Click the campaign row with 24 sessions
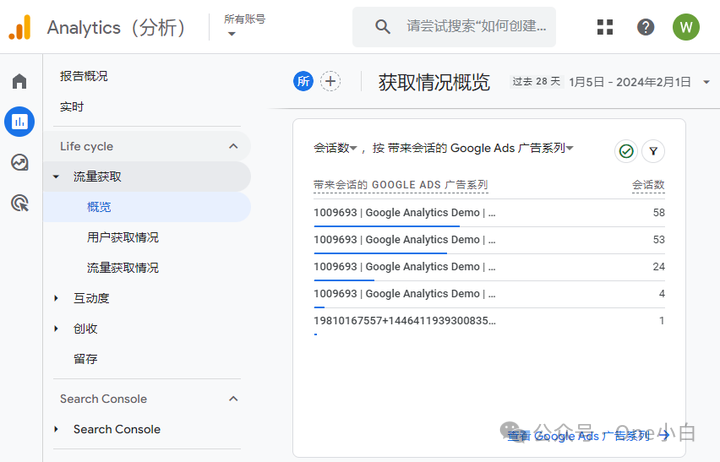The height and width of the screenshot is (462, 720). point(489,267)
